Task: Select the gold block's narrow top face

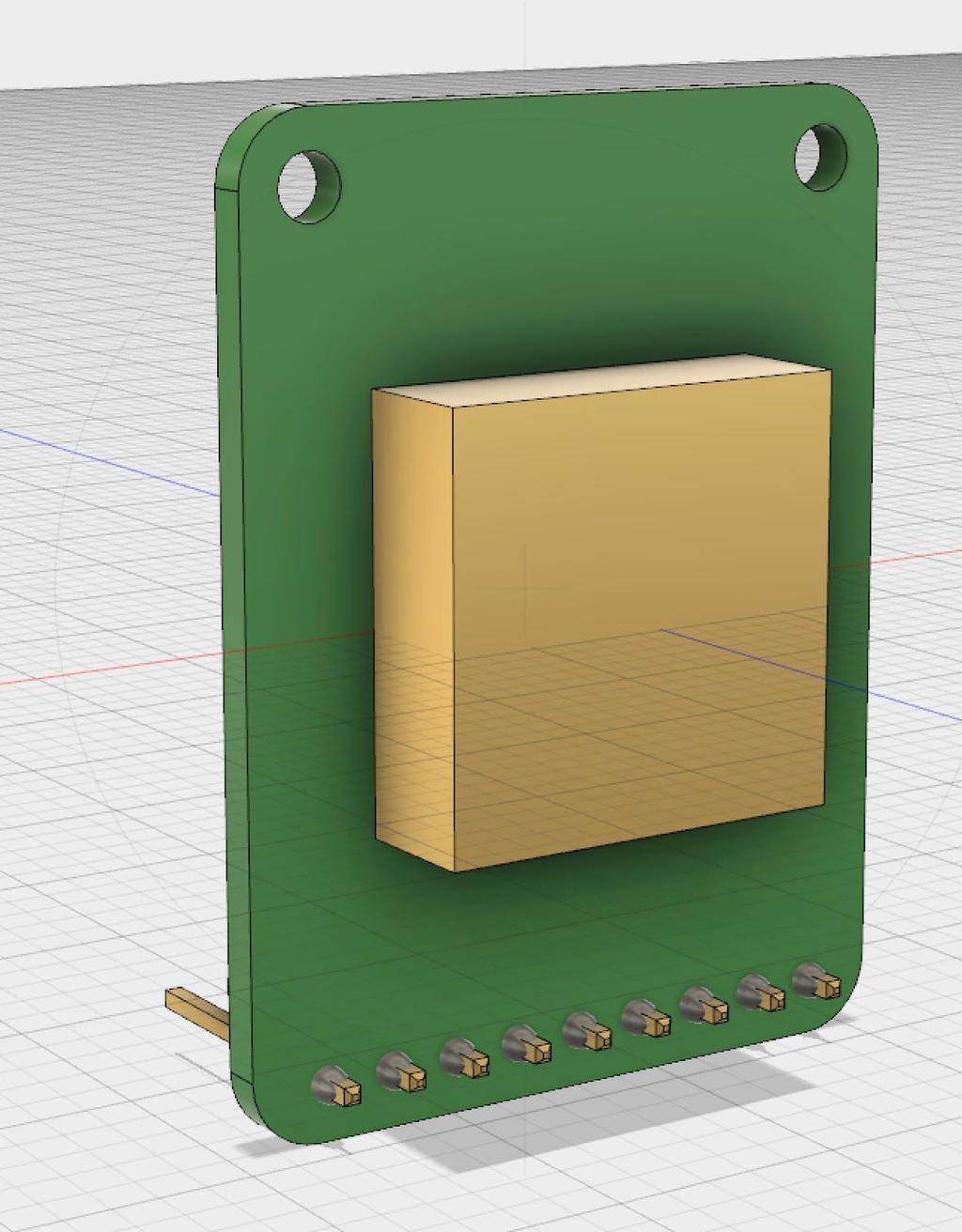Action: 601,380
